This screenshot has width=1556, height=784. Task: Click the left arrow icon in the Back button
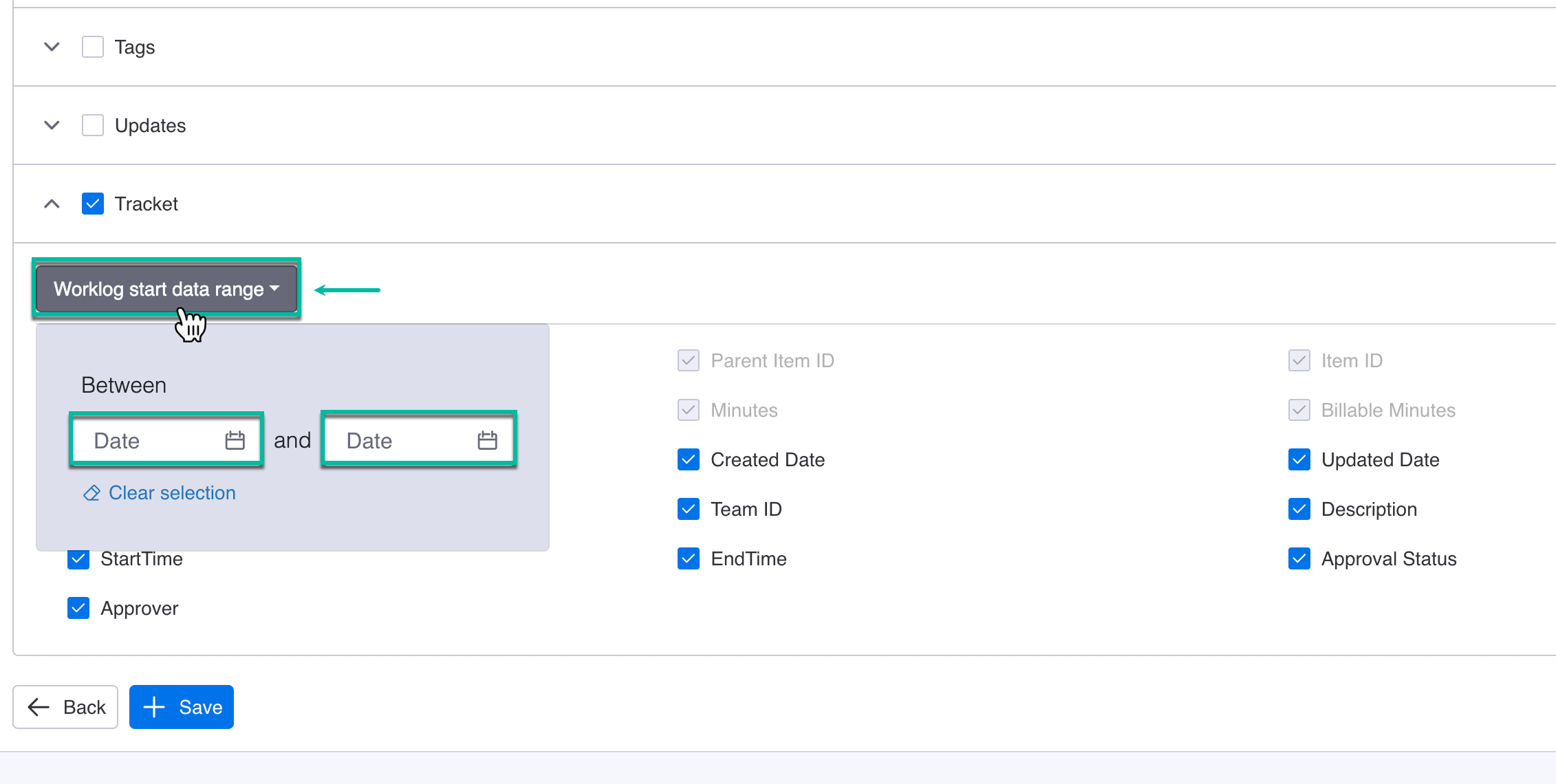(x=39, y=707)
